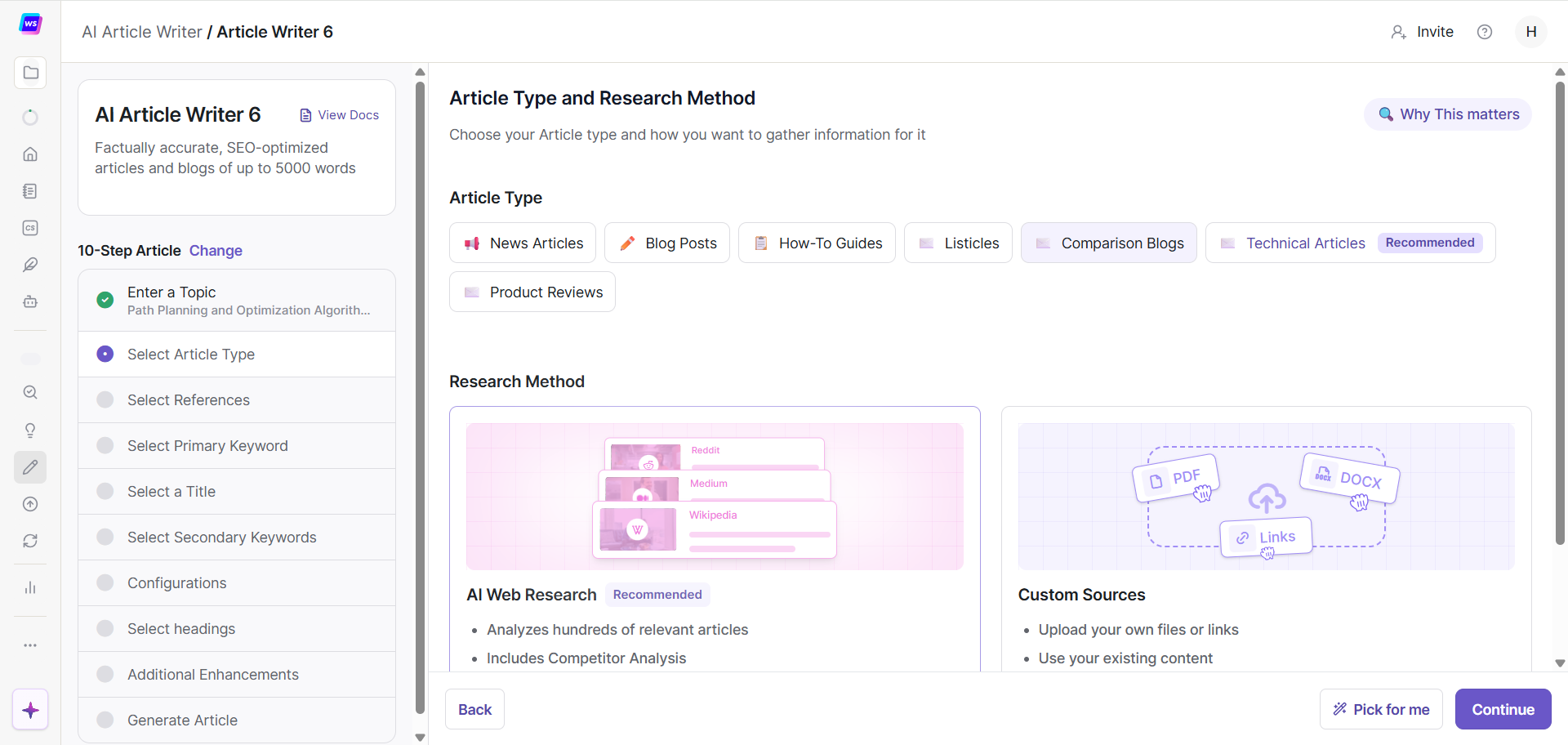The image size is (1568, 745).
Task: Click the briefcase tool in the sidebar
Action: [x=30, y=301]
